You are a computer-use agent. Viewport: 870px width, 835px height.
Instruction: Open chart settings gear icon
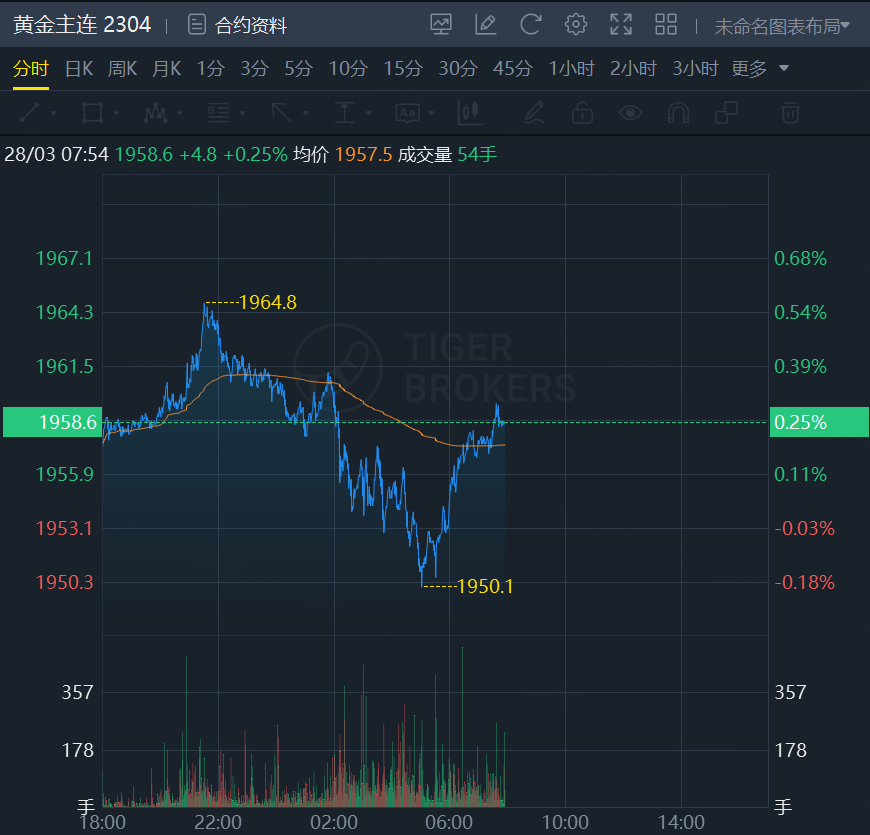pos(575,24)
